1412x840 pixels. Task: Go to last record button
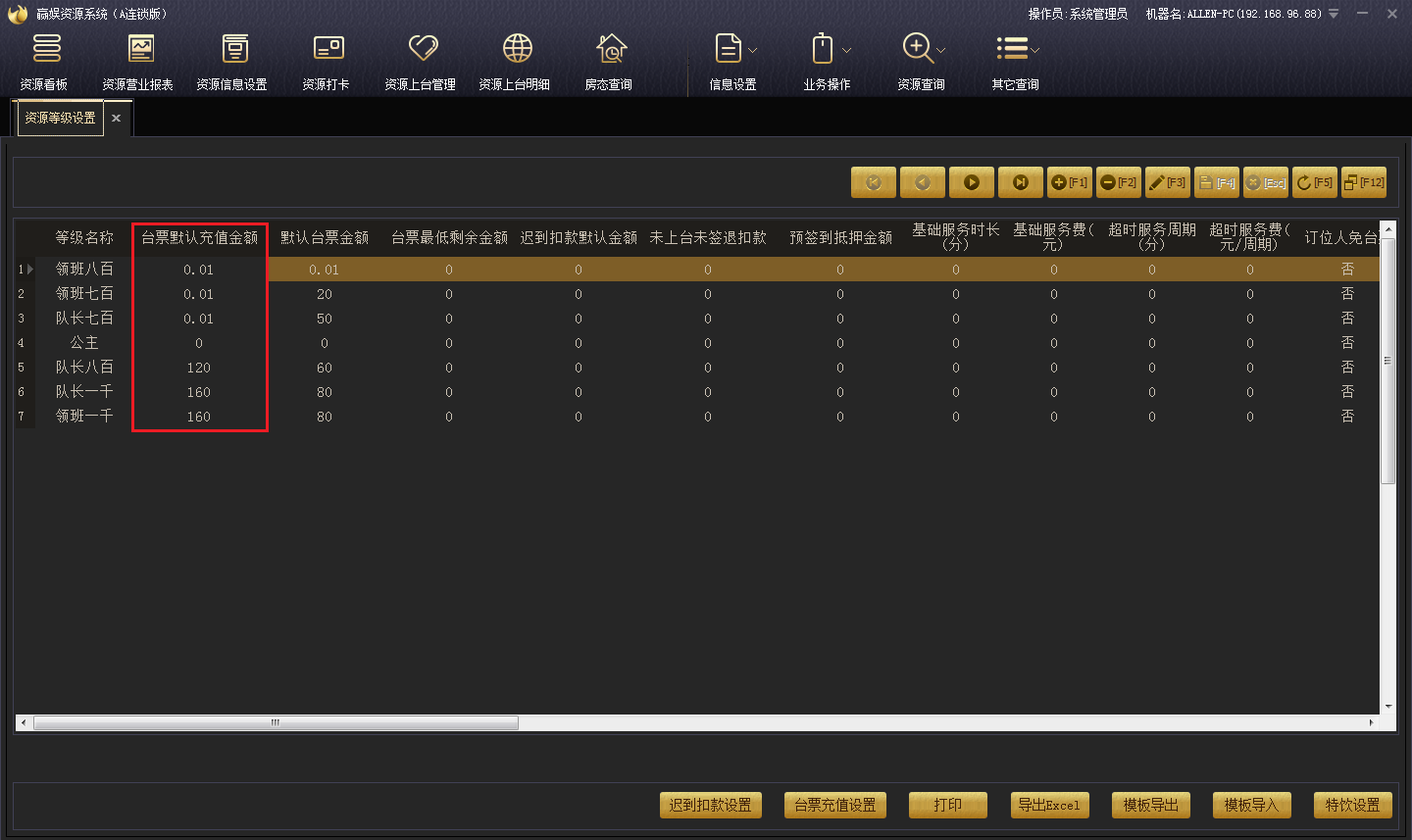click(x=1021, y=182)
